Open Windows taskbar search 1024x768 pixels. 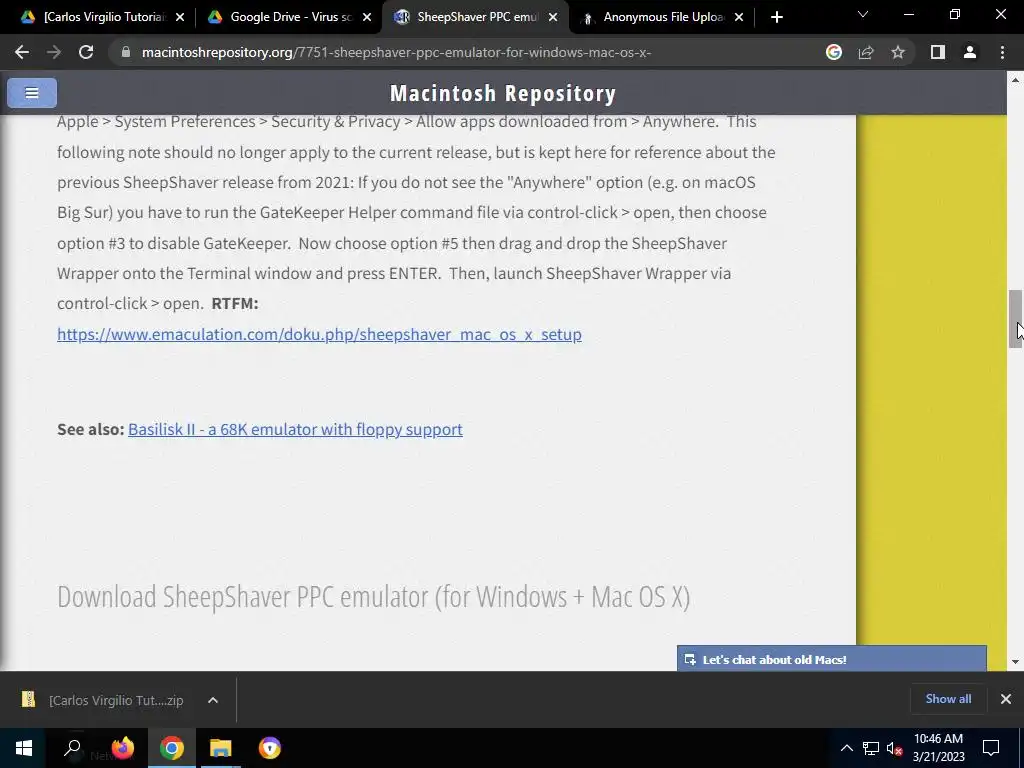pos(72,748)
